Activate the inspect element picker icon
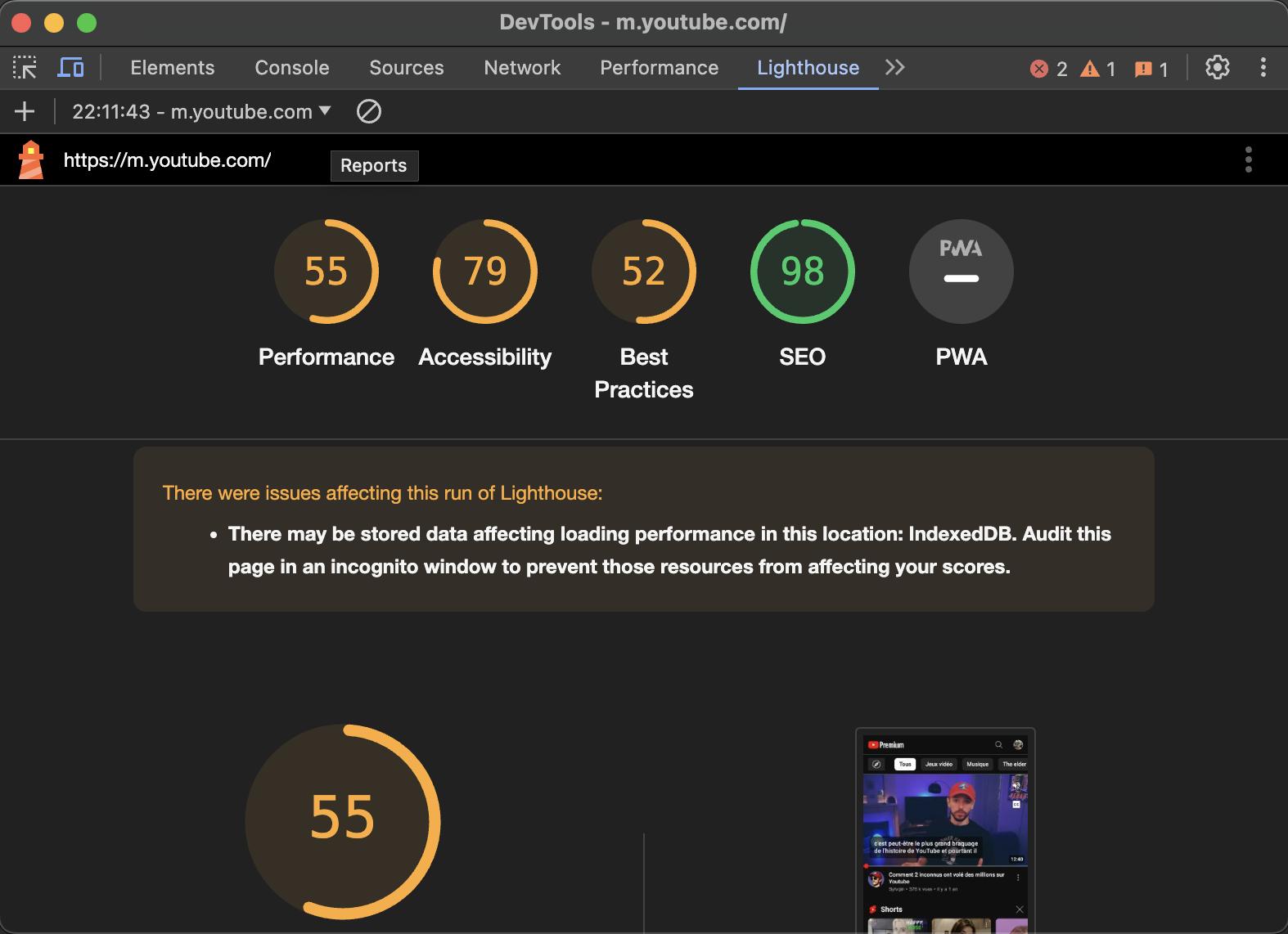Image resolution: width=1288 pixels, height=934 pixels. coord(25,68)
